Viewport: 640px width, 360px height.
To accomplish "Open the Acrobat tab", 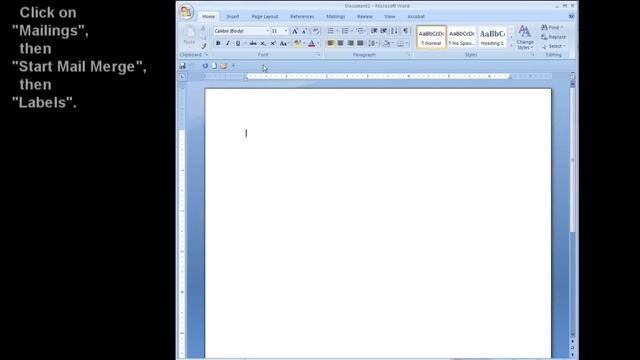I will [x=416, y=17].
